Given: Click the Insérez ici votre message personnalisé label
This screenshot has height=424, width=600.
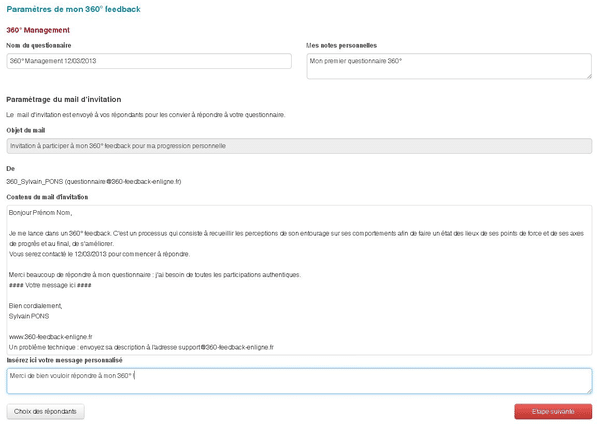Looking at the screenshot, I should (x=65, y=359).
